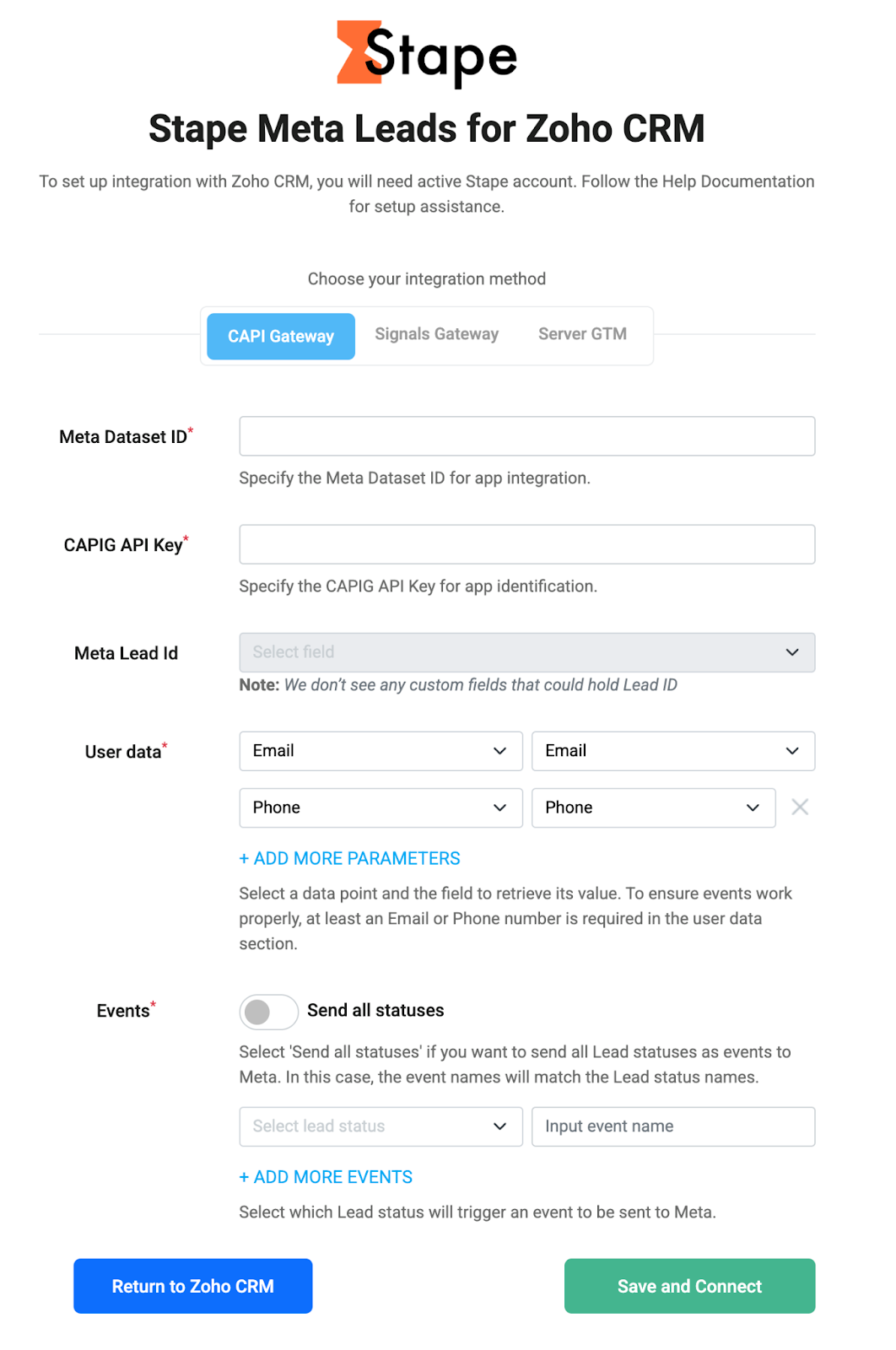
Task: Focus the CAPIG API Key input field
Action: (526, 544)
